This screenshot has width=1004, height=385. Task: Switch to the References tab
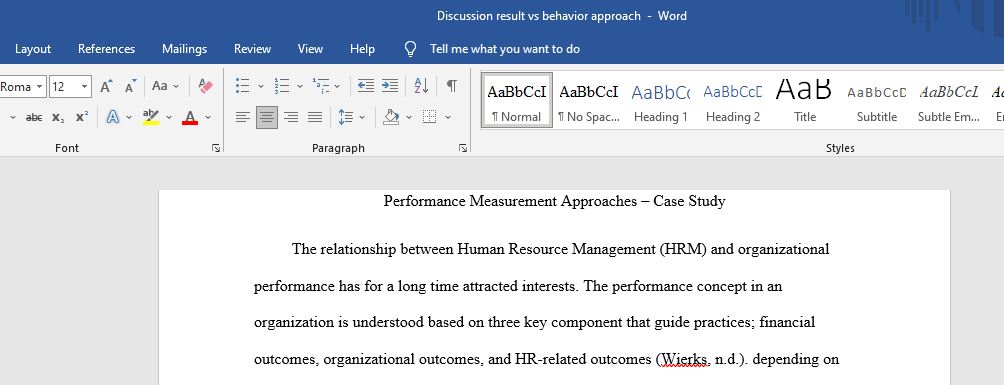click(x=106, y=49)
